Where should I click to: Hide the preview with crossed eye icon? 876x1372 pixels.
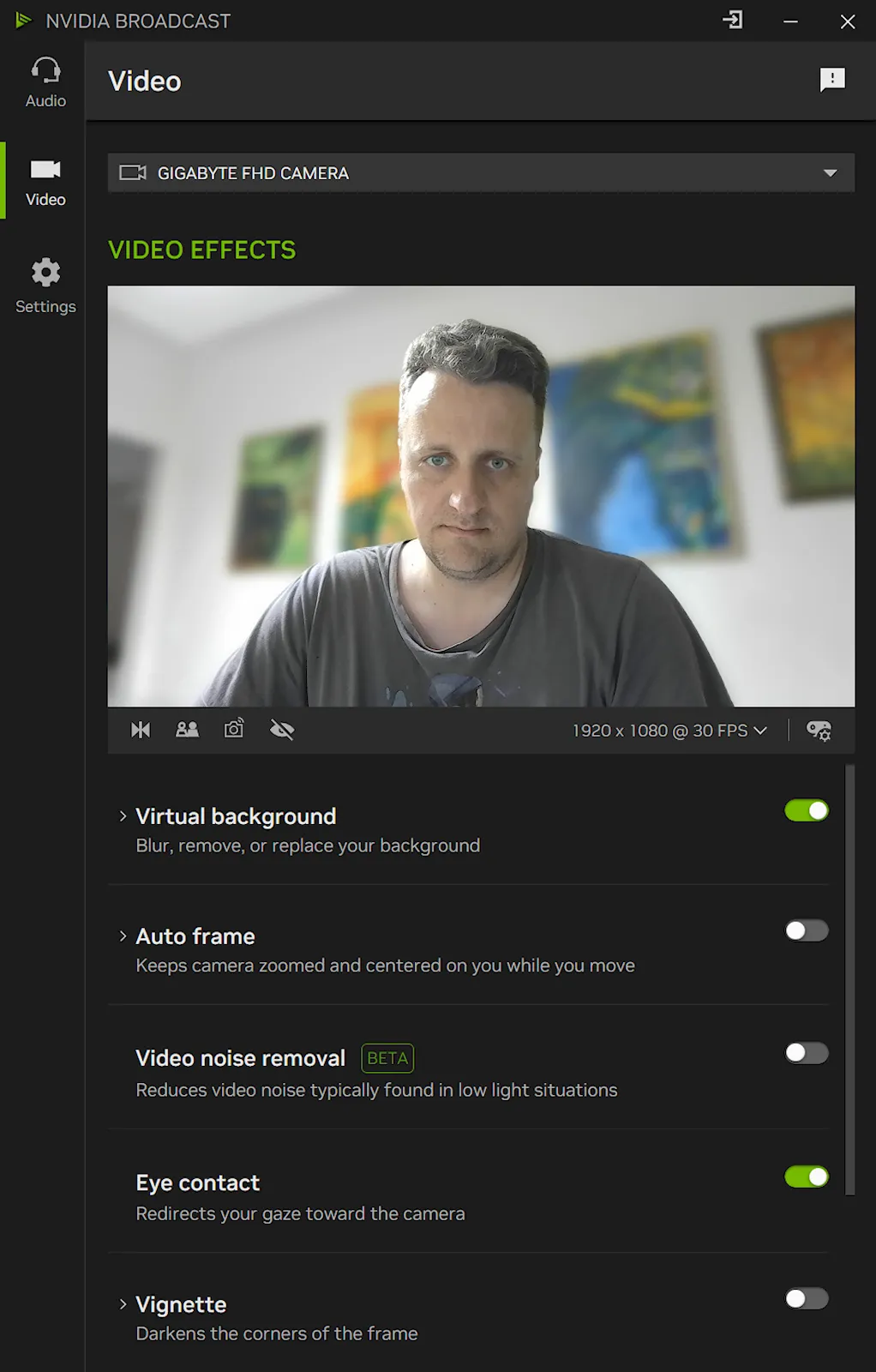(282, 730)
